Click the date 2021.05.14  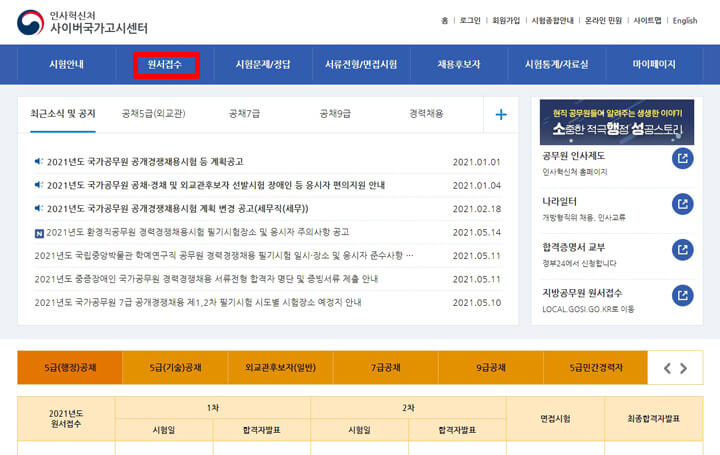(x=477, y=232)
